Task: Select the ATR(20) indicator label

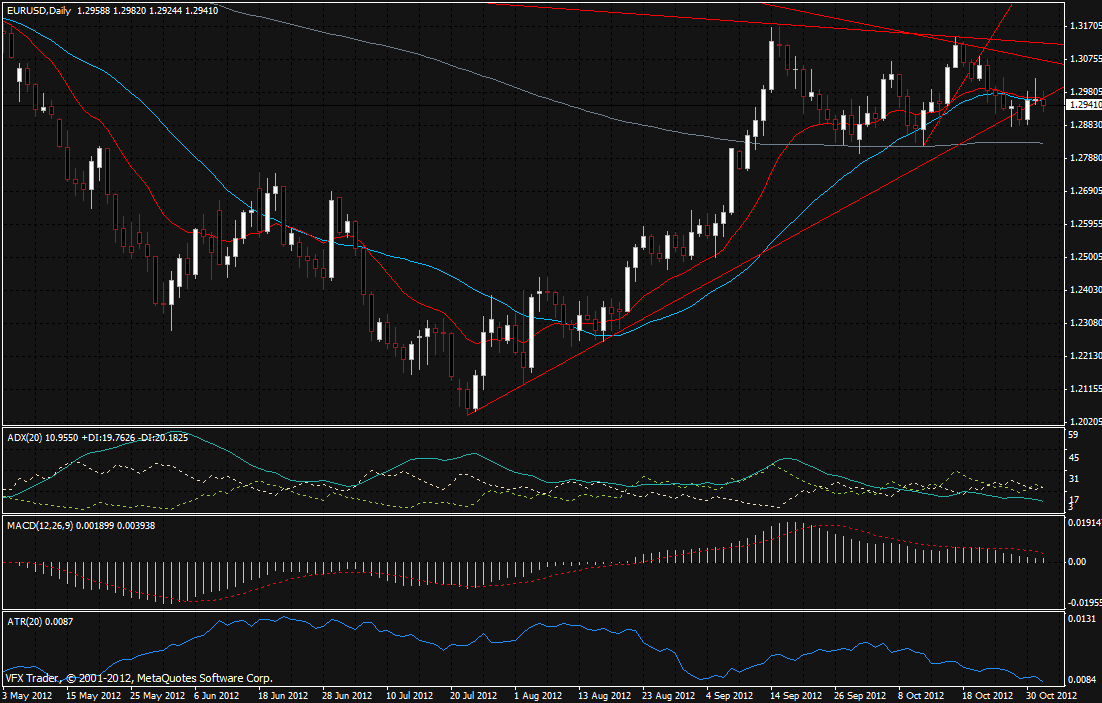Action: (x=22, y=621)
